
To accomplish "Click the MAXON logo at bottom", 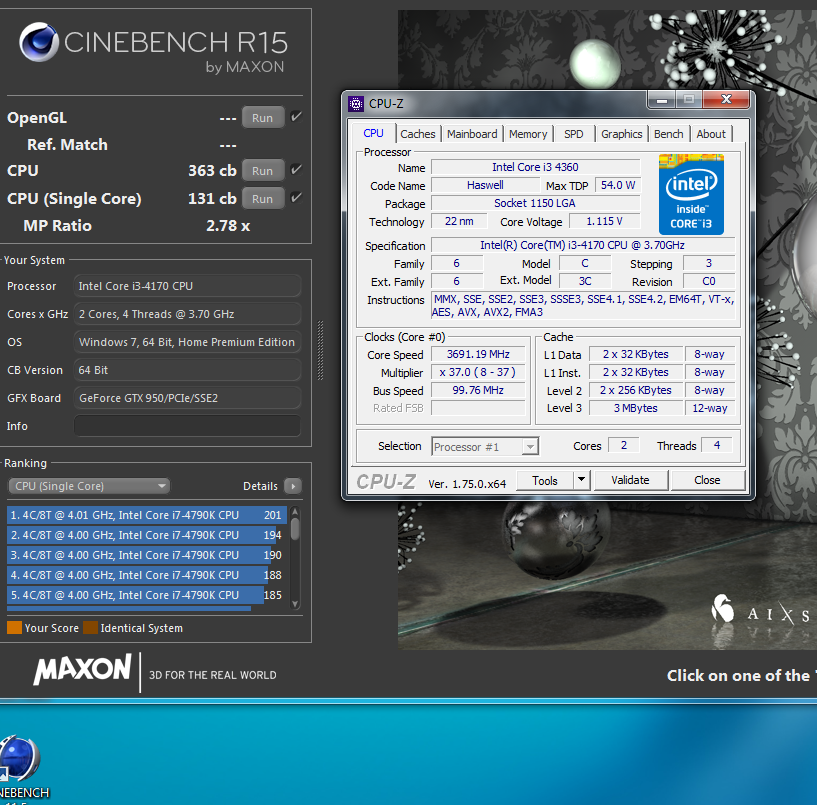I will 82,668.
